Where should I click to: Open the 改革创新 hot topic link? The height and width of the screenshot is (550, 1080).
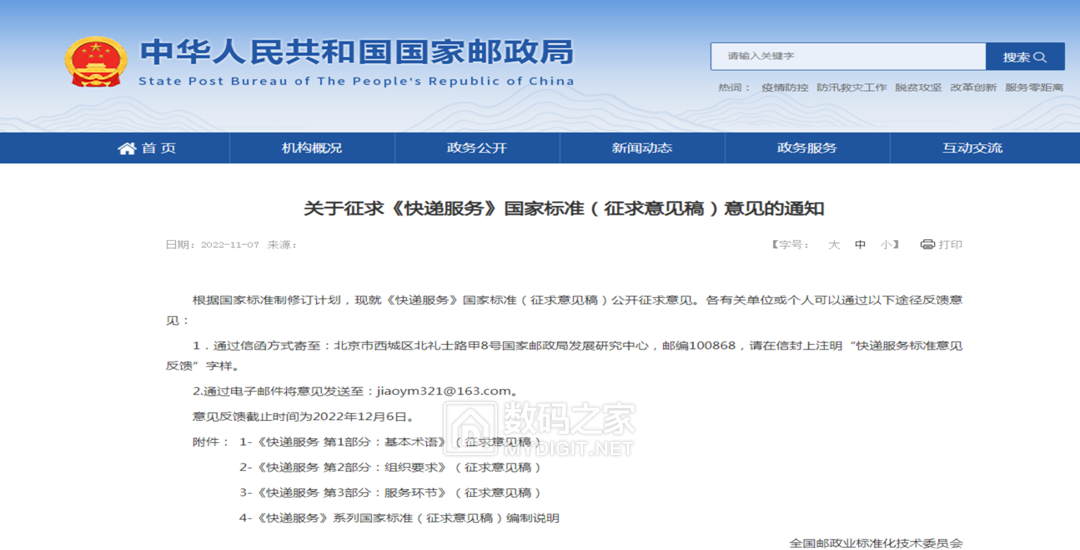(973, 88)
